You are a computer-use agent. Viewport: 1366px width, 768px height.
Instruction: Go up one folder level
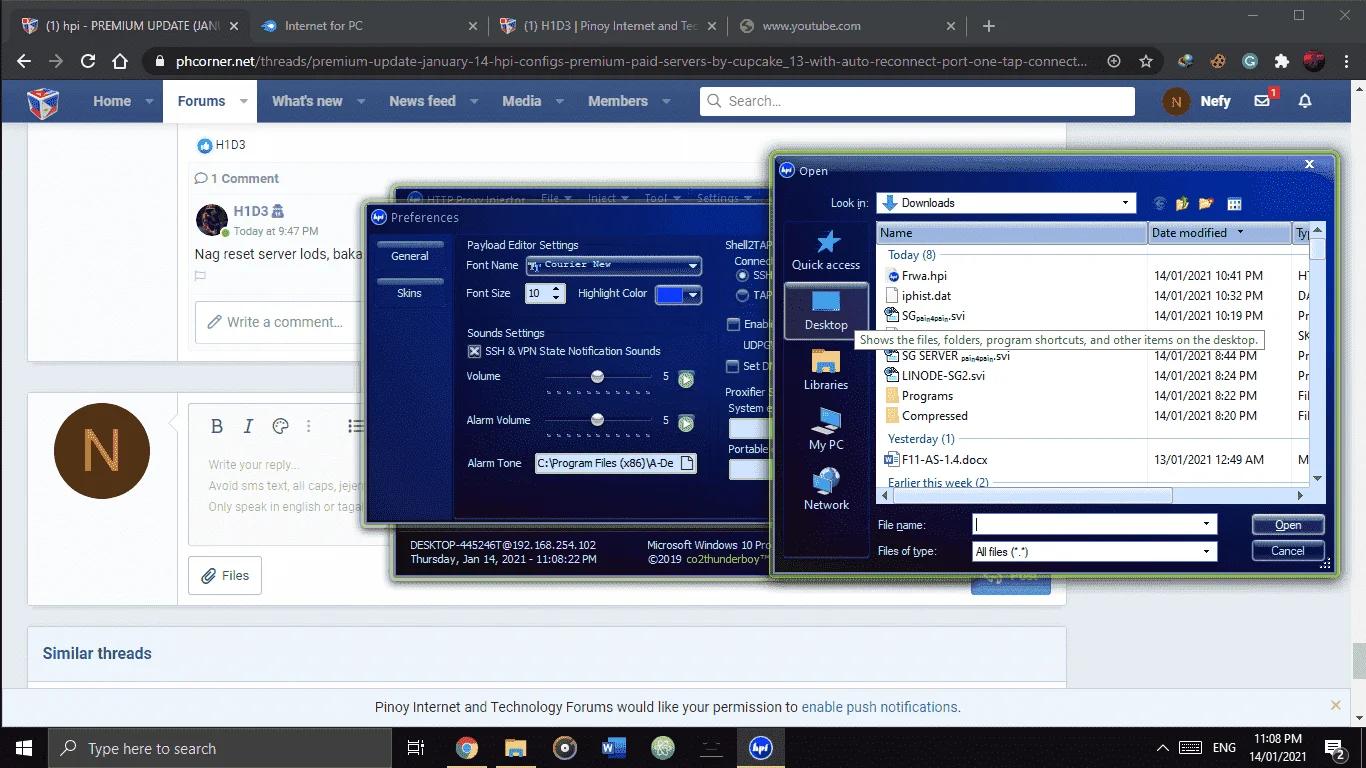tap(1183, 203)
